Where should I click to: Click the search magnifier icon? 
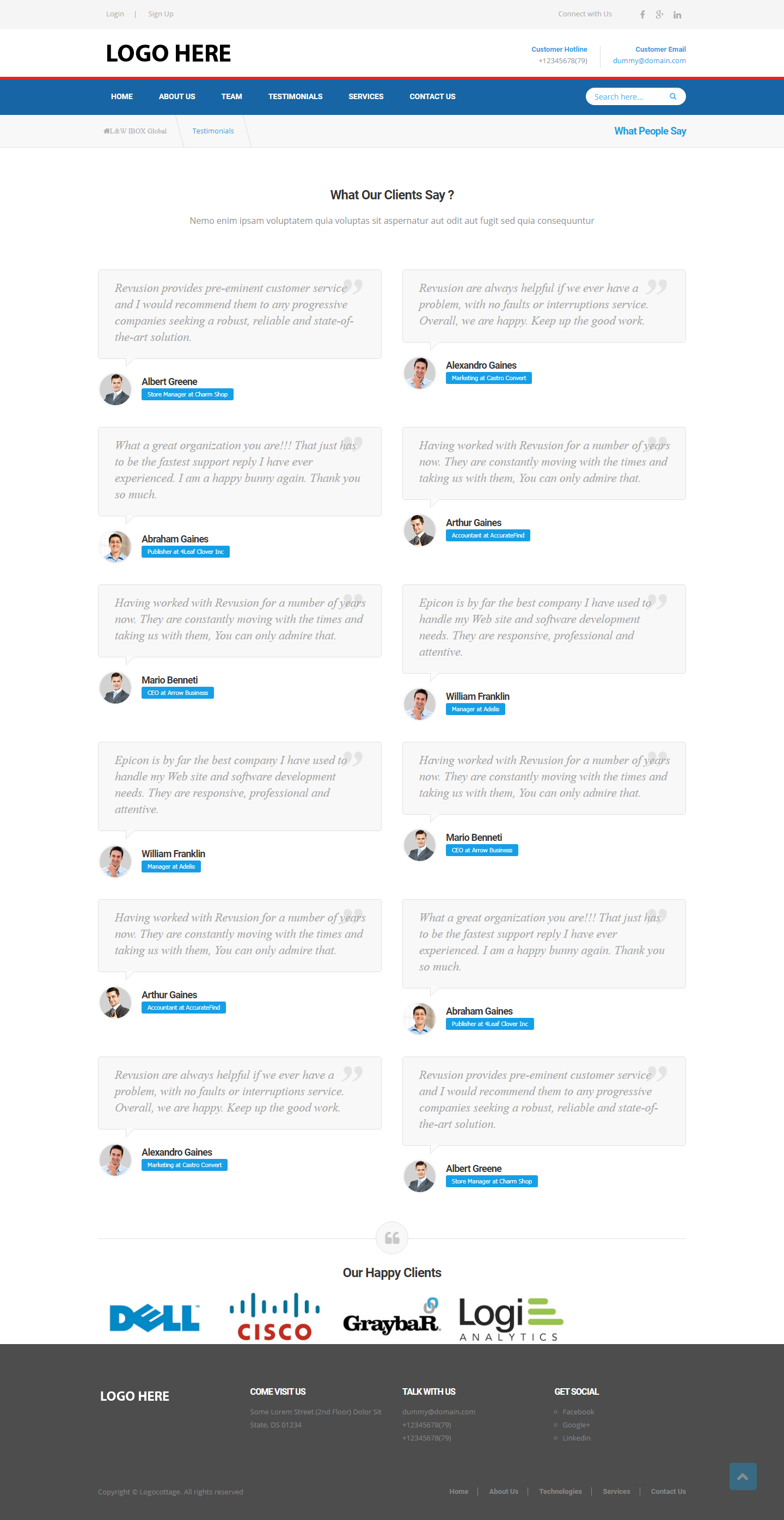pos(672,96)
